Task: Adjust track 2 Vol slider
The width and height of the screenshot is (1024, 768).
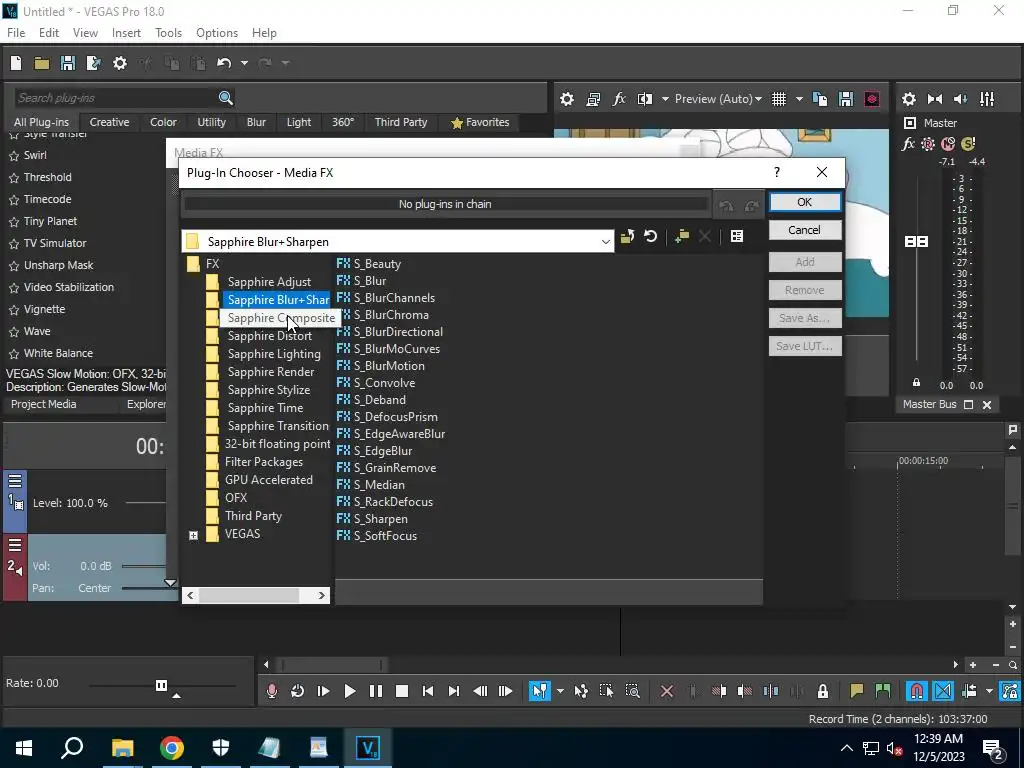Action: coord(144,566)
